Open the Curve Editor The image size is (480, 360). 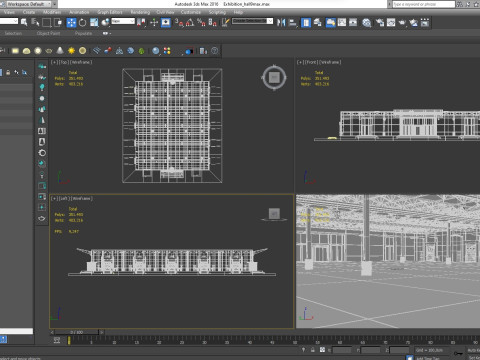coord(342,22)
